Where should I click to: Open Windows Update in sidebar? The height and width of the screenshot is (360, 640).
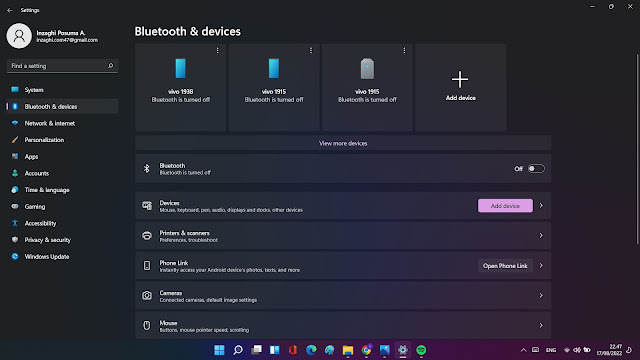[62, 257]
